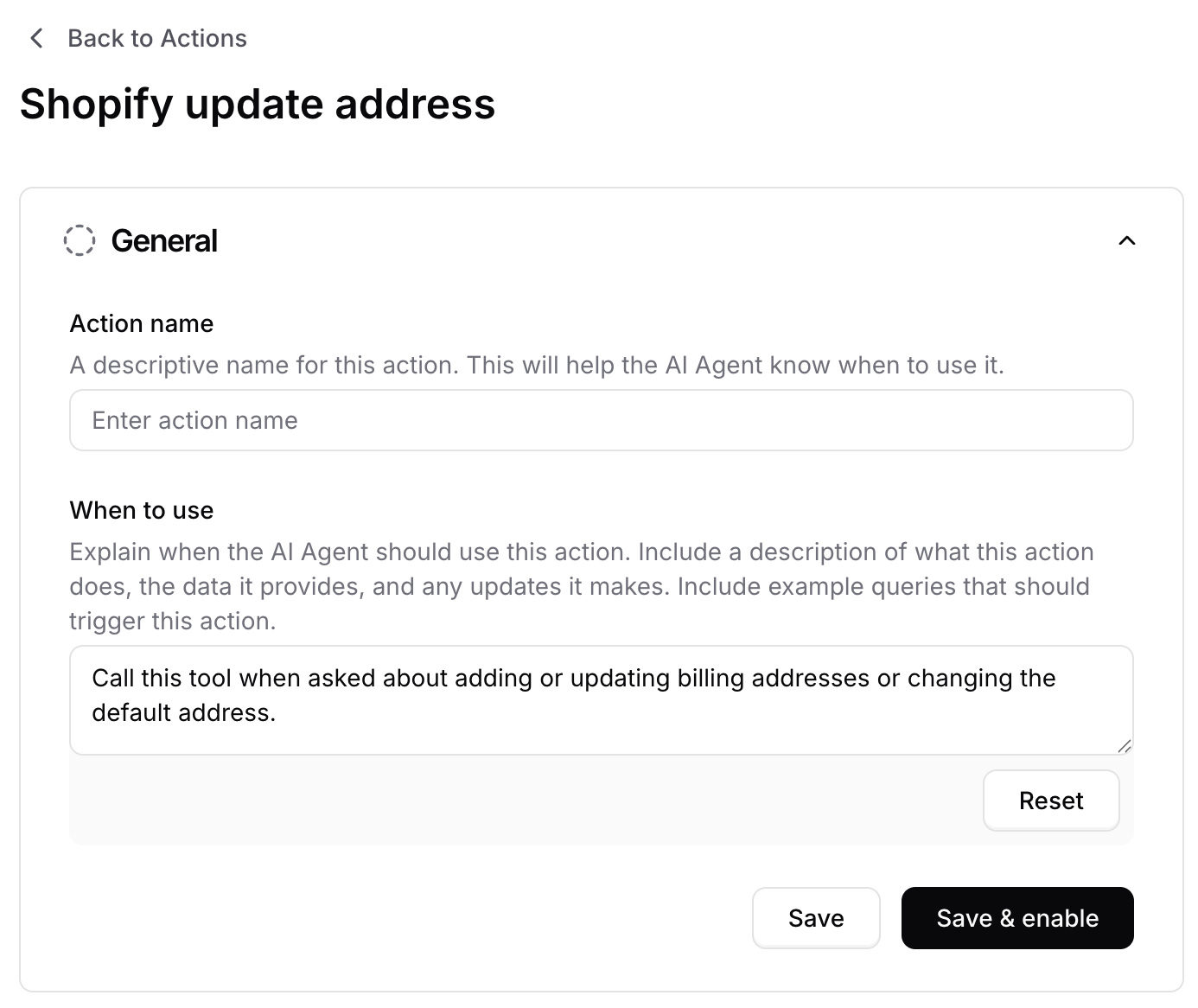Click the General section status indicator circle
The height and width of the screenshot is (1008, 1198).
point(80,240)
